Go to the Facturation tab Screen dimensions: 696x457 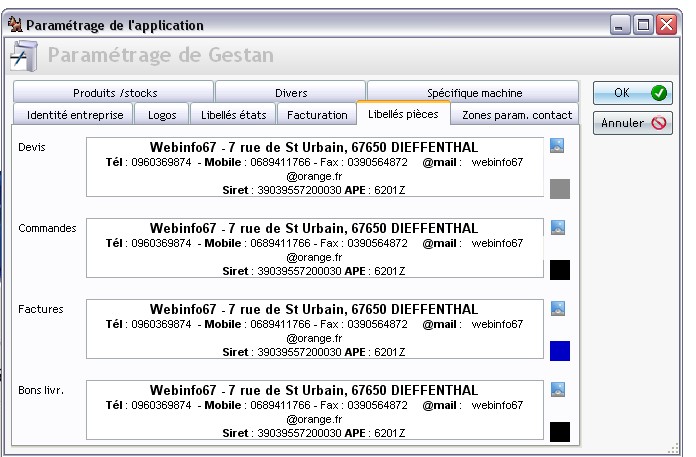tap(316, 115)
